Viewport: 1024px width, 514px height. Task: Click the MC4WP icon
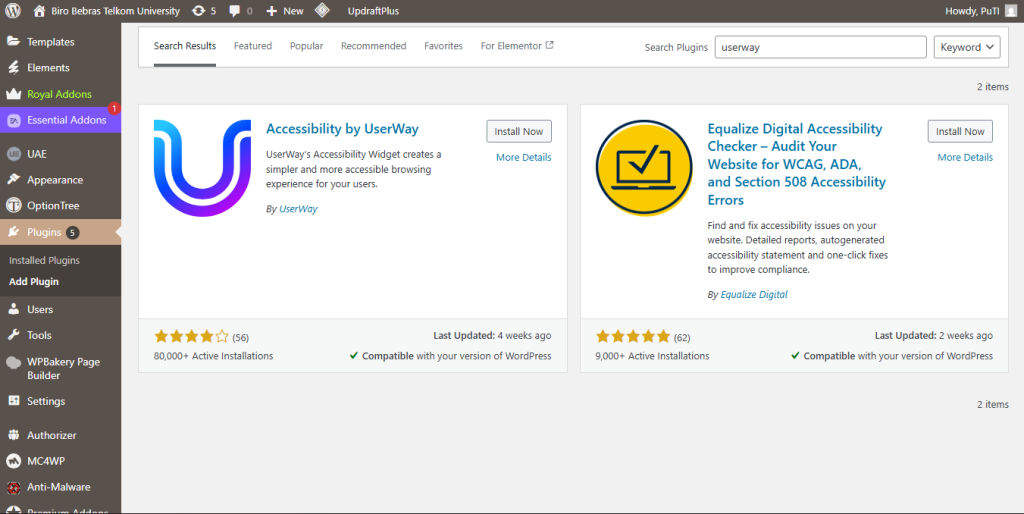pyautogui.click(x=14, y=461)
